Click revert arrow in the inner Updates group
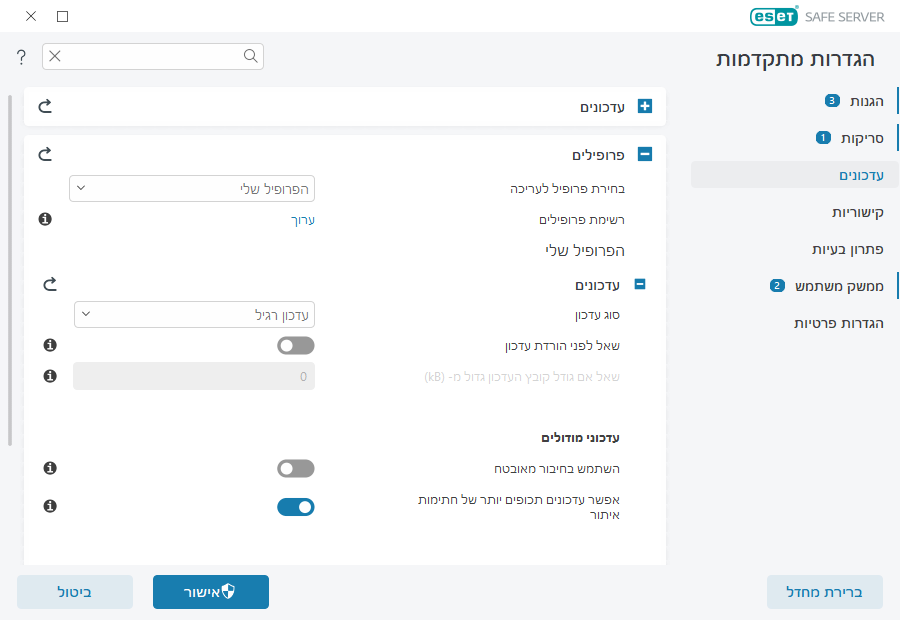The image size is (900, 620). 49,285
